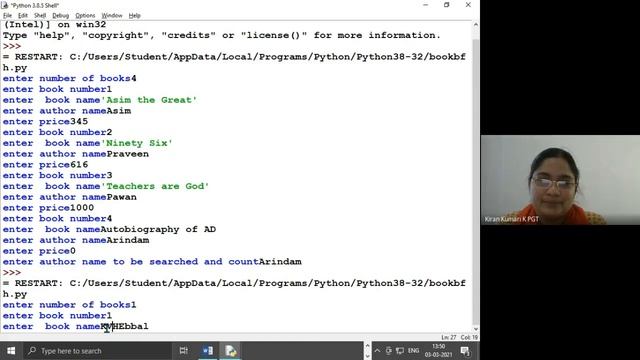640x360 pixels.
Task: Click the power/battery tray icon
Action: click(389, 351)
